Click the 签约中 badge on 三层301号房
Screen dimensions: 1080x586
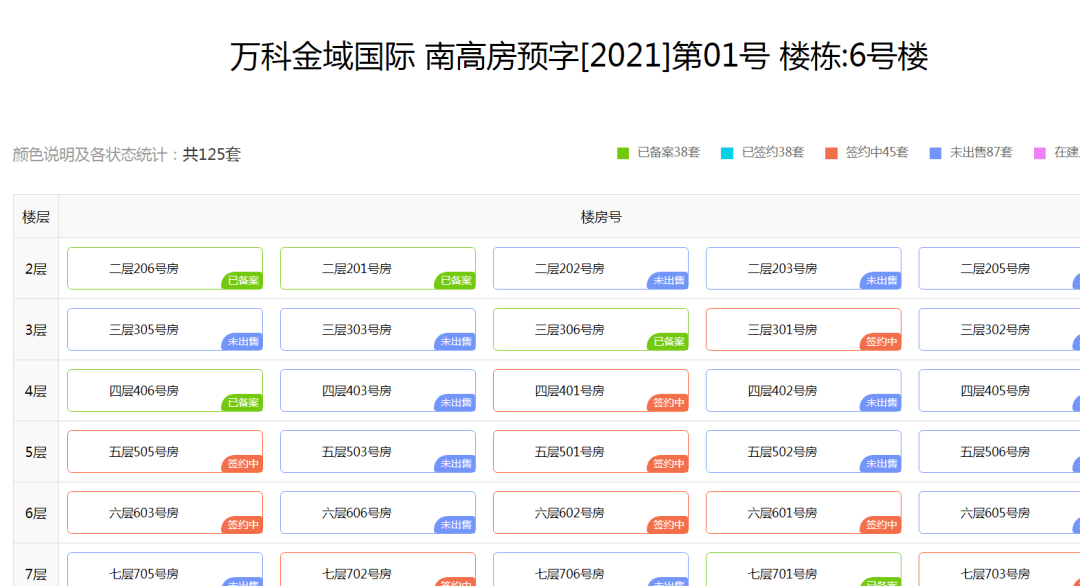tap(881, 342)
